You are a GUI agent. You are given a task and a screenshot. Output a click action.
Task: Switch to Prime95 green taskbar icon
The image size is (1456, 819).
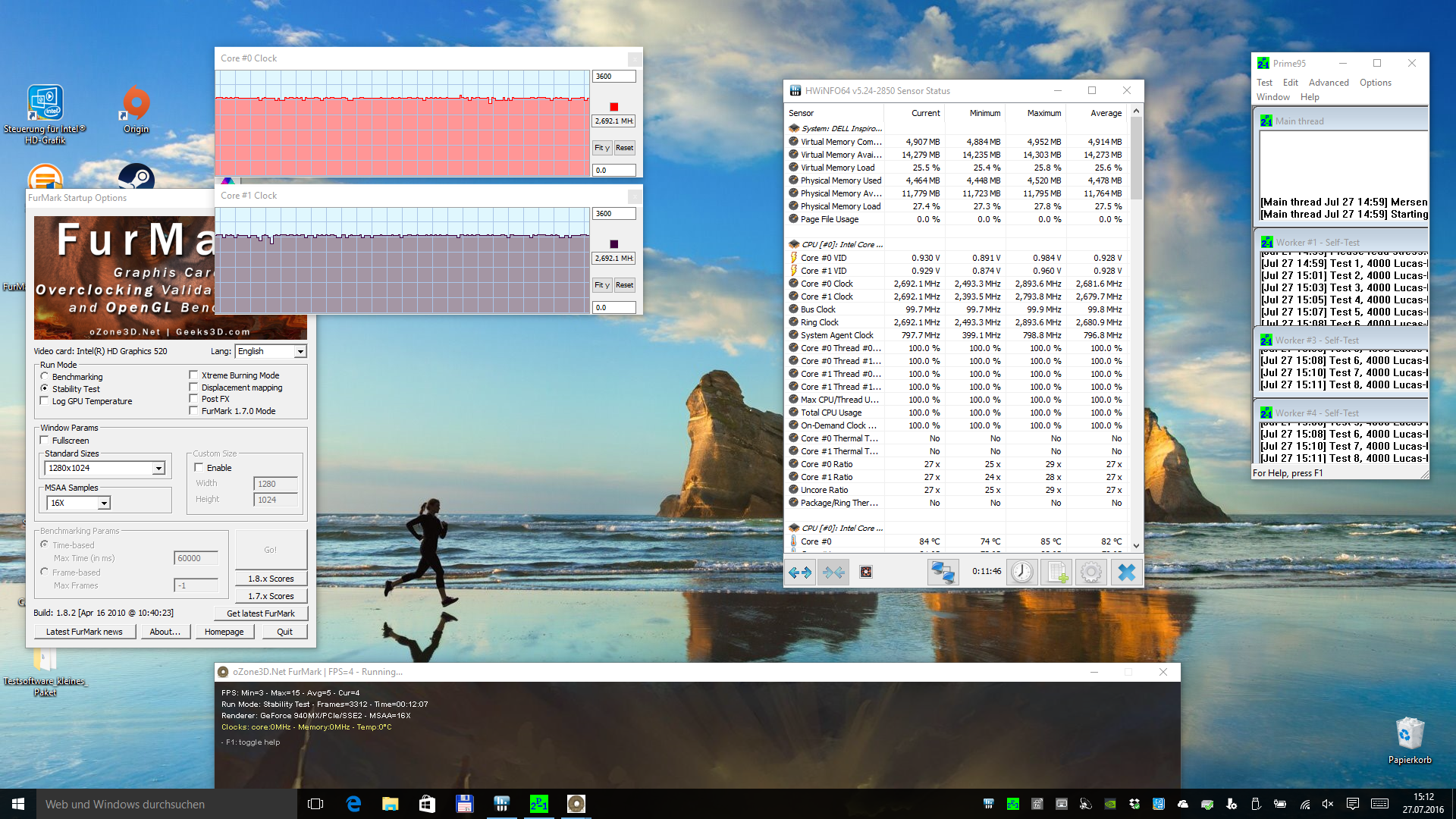[538, 804]
